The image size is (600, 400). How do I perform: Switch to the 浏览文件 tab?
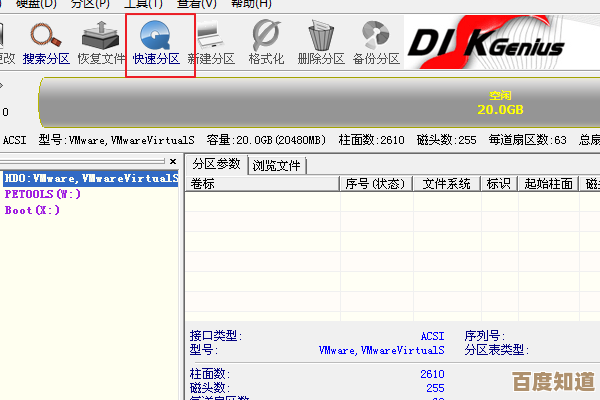coord(278,166)
